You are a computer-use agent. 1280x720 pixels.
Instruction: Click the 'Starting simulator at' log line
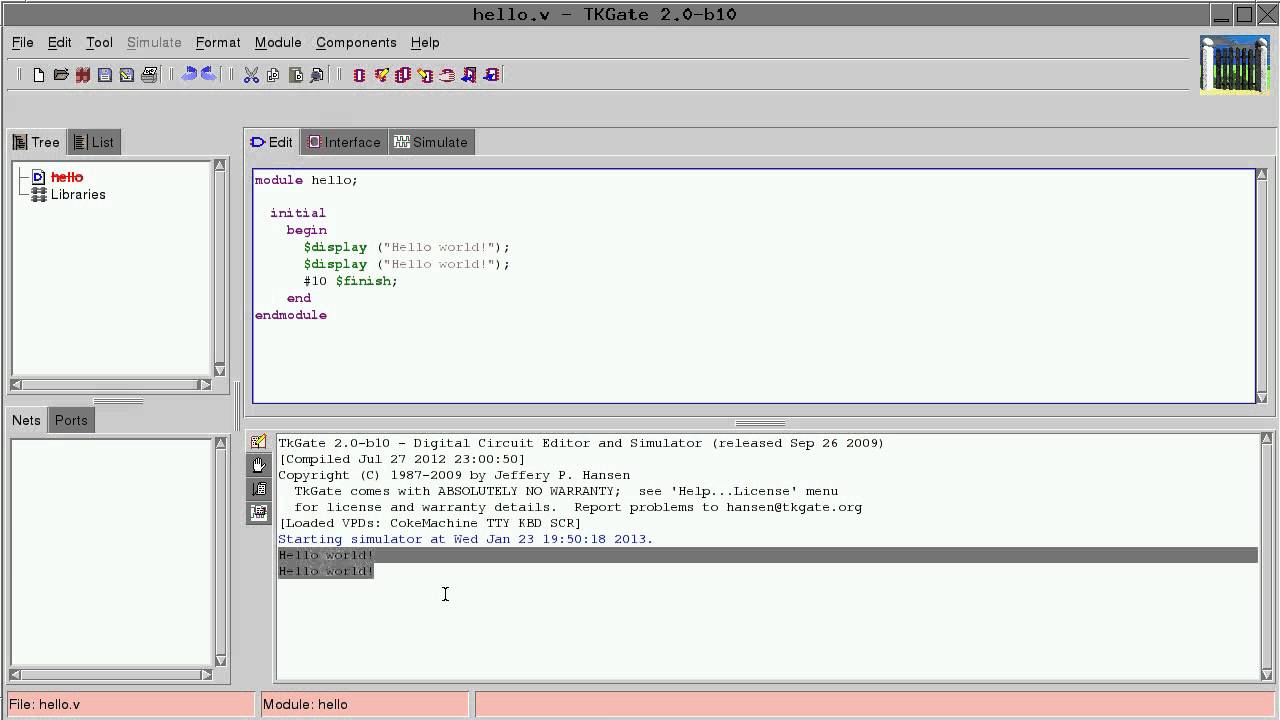pos(466,539)
